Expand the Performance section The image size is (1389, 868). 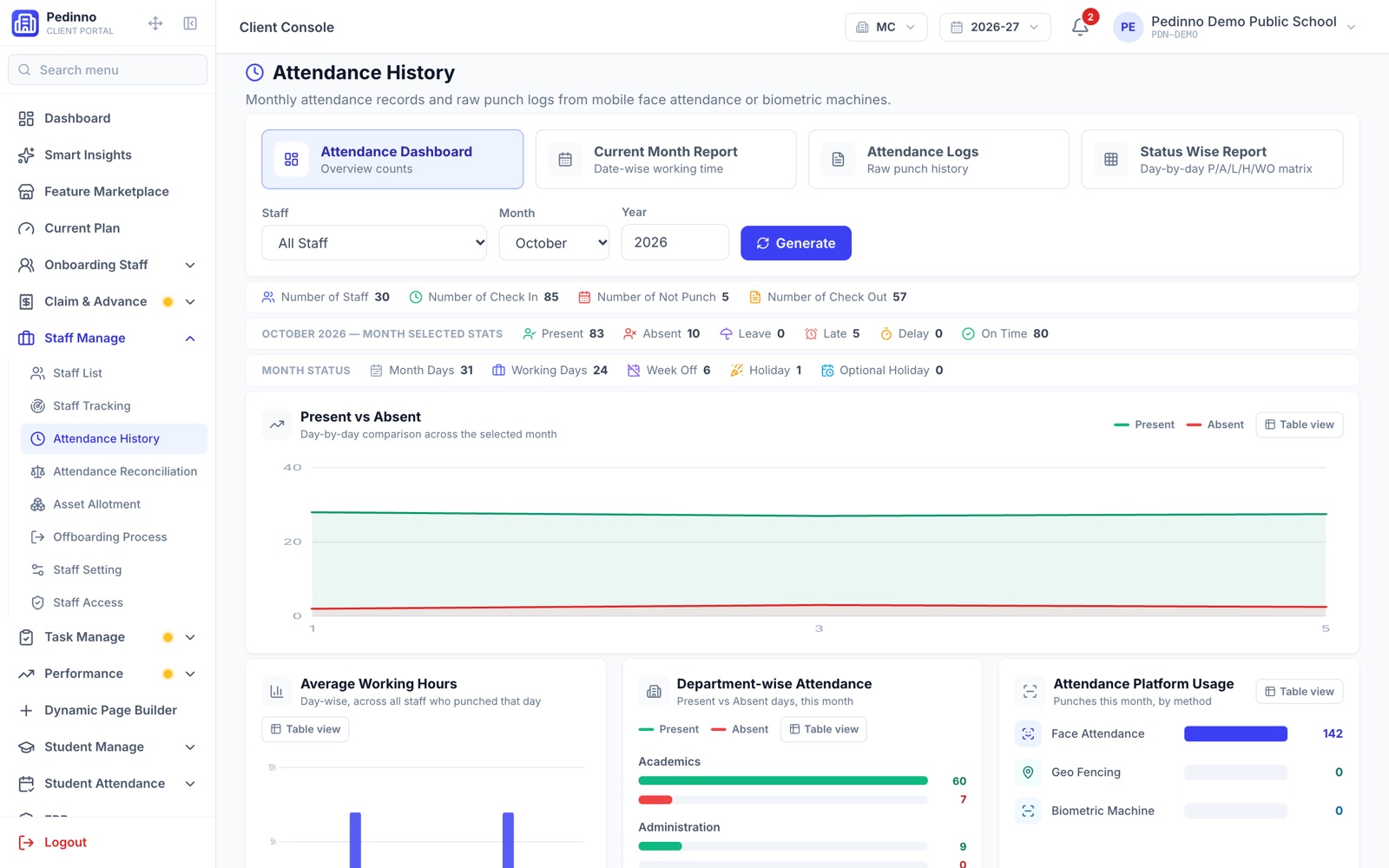(190, 674)
